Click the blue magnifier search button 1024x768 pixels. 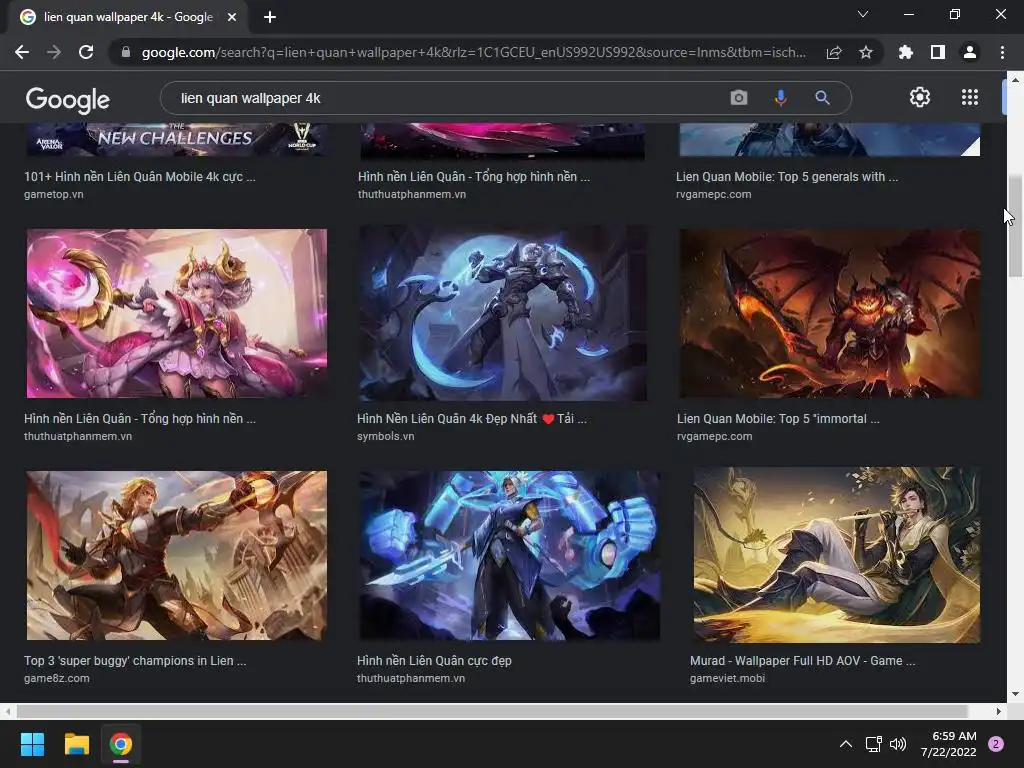822,98
